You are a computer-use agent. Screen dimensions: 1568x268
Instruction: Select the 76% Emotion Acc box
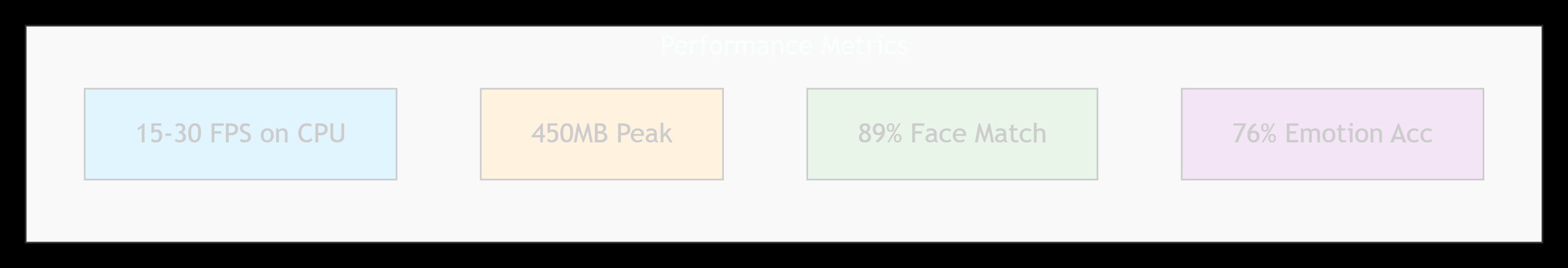[1333, 135]
